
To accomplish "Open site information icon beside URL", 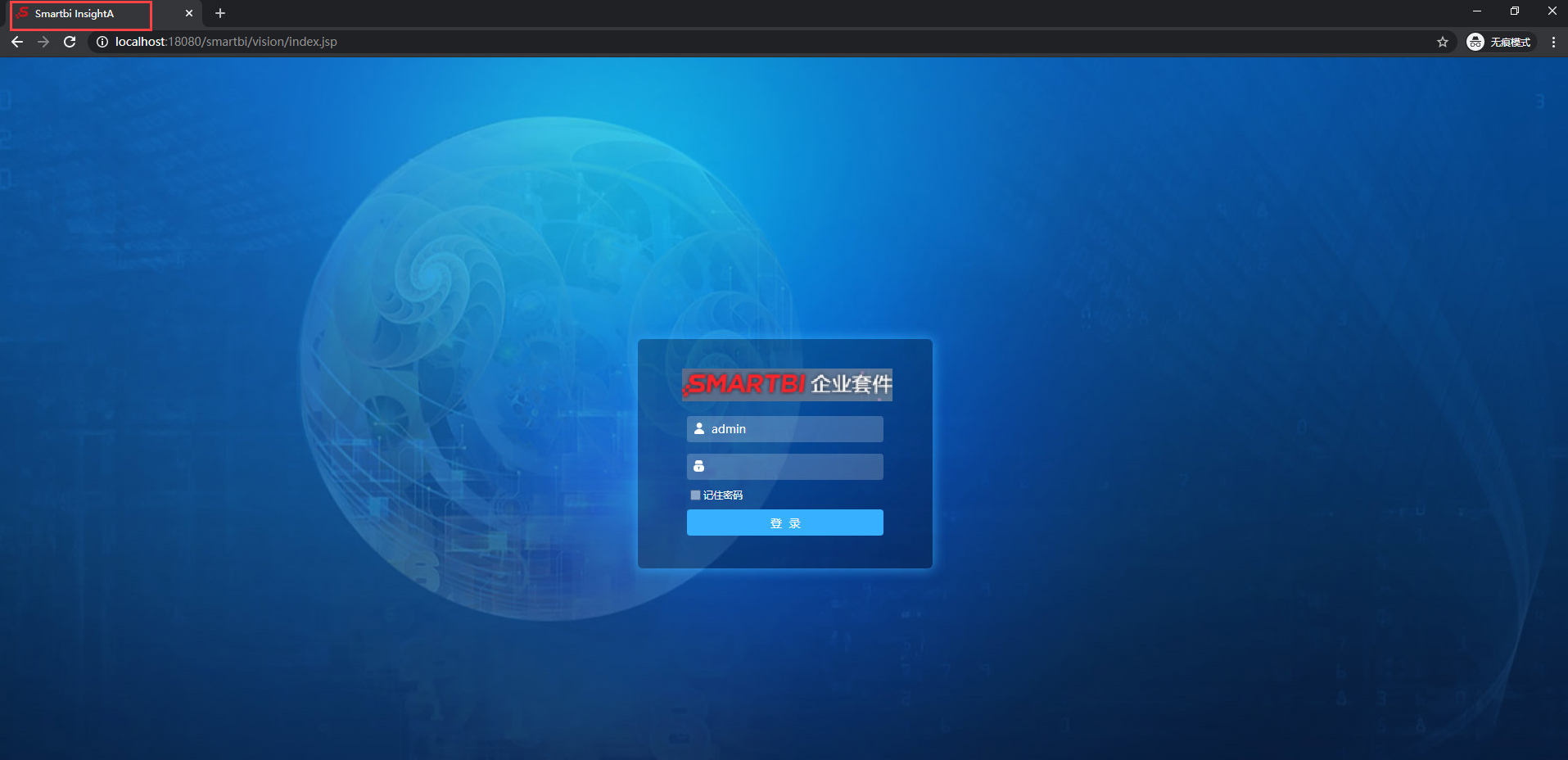I will click(x=102, y=42).
